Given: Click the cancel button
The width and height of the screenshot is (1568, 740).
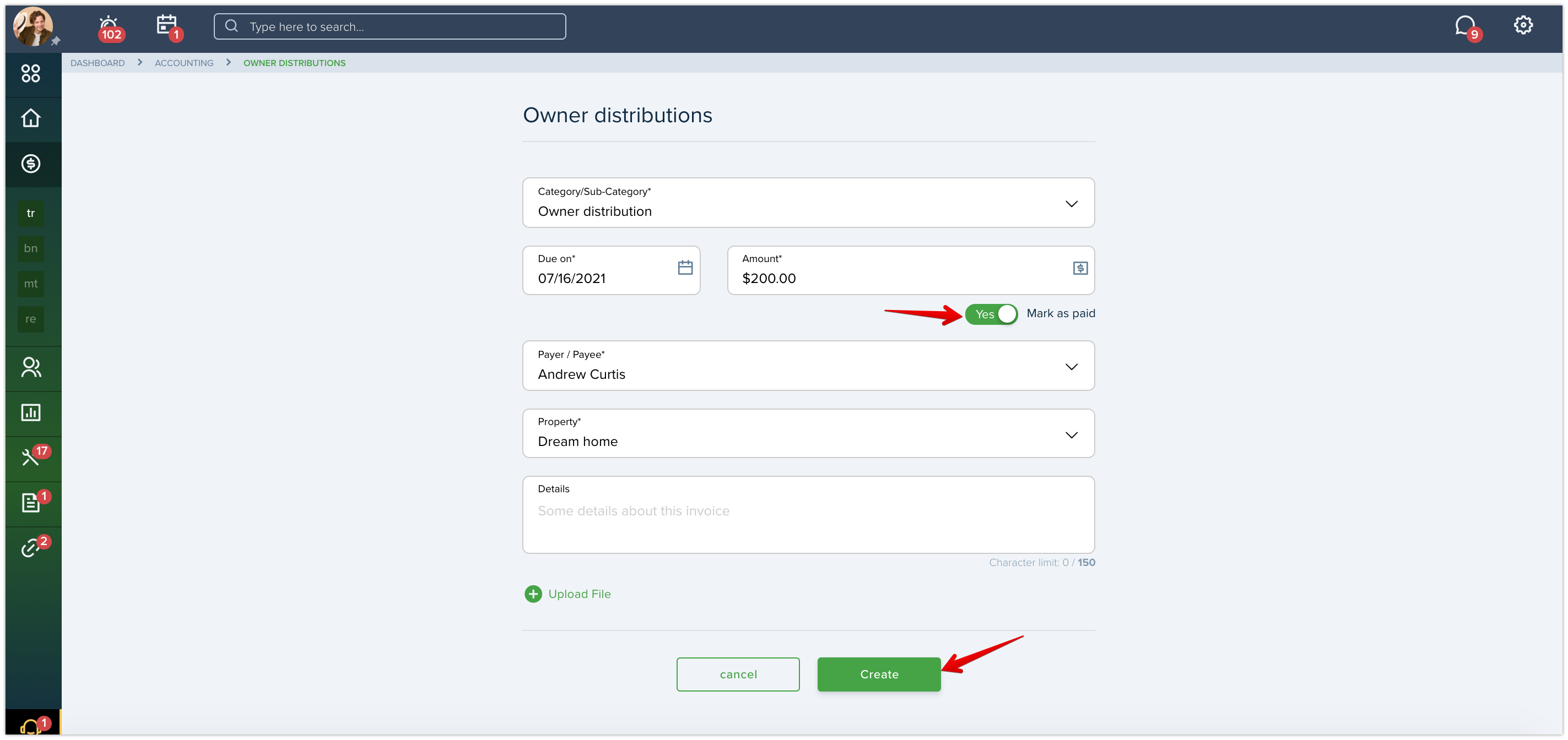Looking at the screenshot, I should (738, 674).
